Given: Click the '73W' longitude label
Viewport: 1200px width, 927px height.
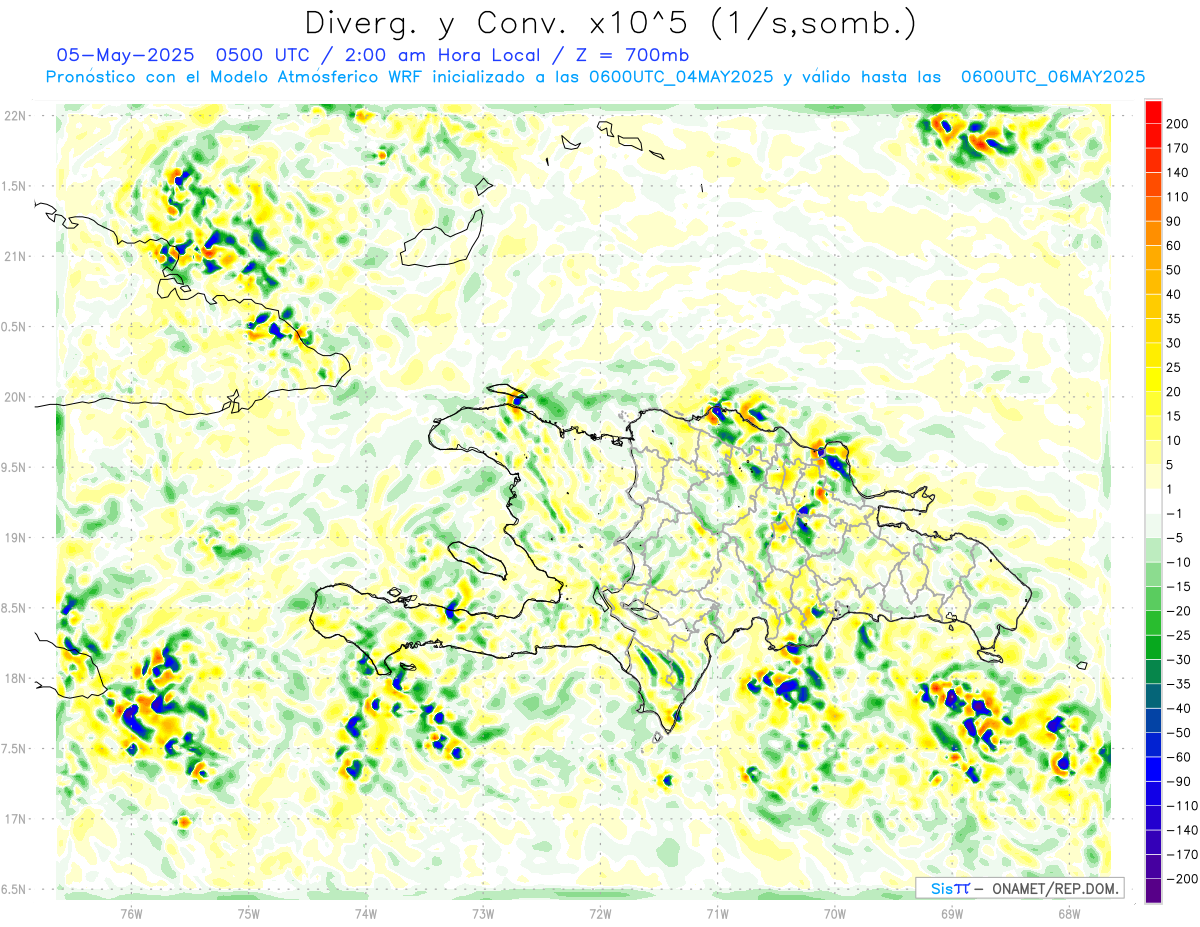Looking at the screenshot, I should coord(483,913).
